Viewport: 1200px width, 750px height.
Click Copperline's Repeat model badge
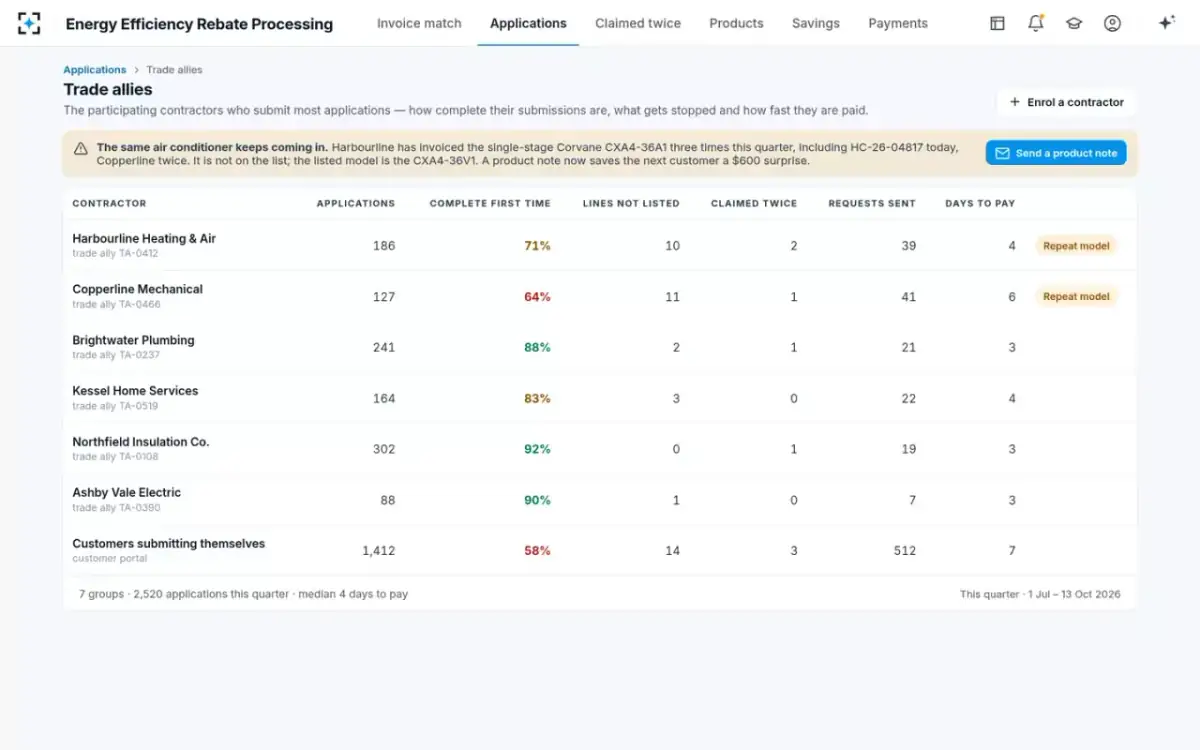[x=1076, y=296]
